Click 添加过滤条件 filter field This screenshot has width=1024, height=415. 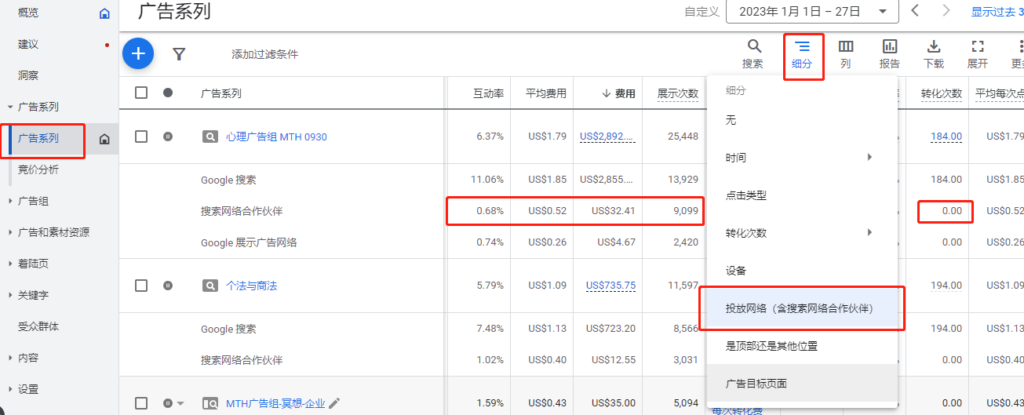coord(264,54)
